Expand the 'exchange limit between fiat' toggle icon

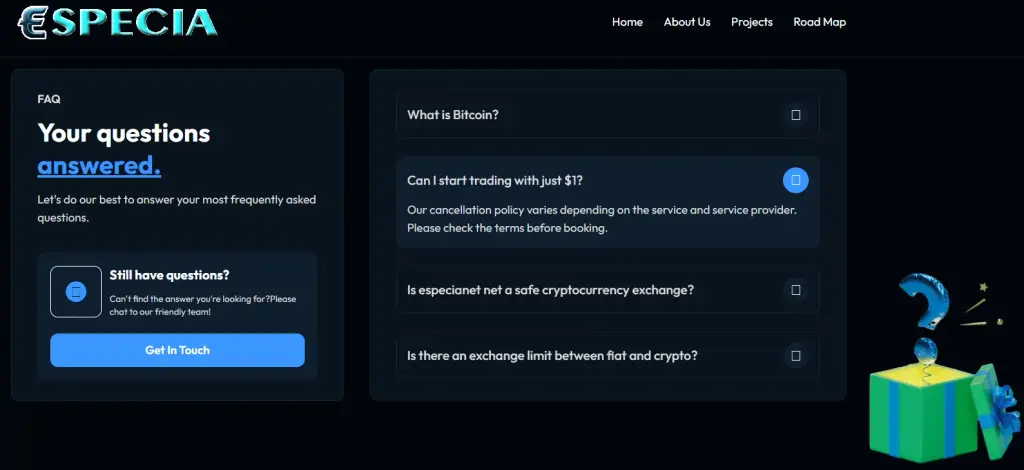tap(795, 356)
